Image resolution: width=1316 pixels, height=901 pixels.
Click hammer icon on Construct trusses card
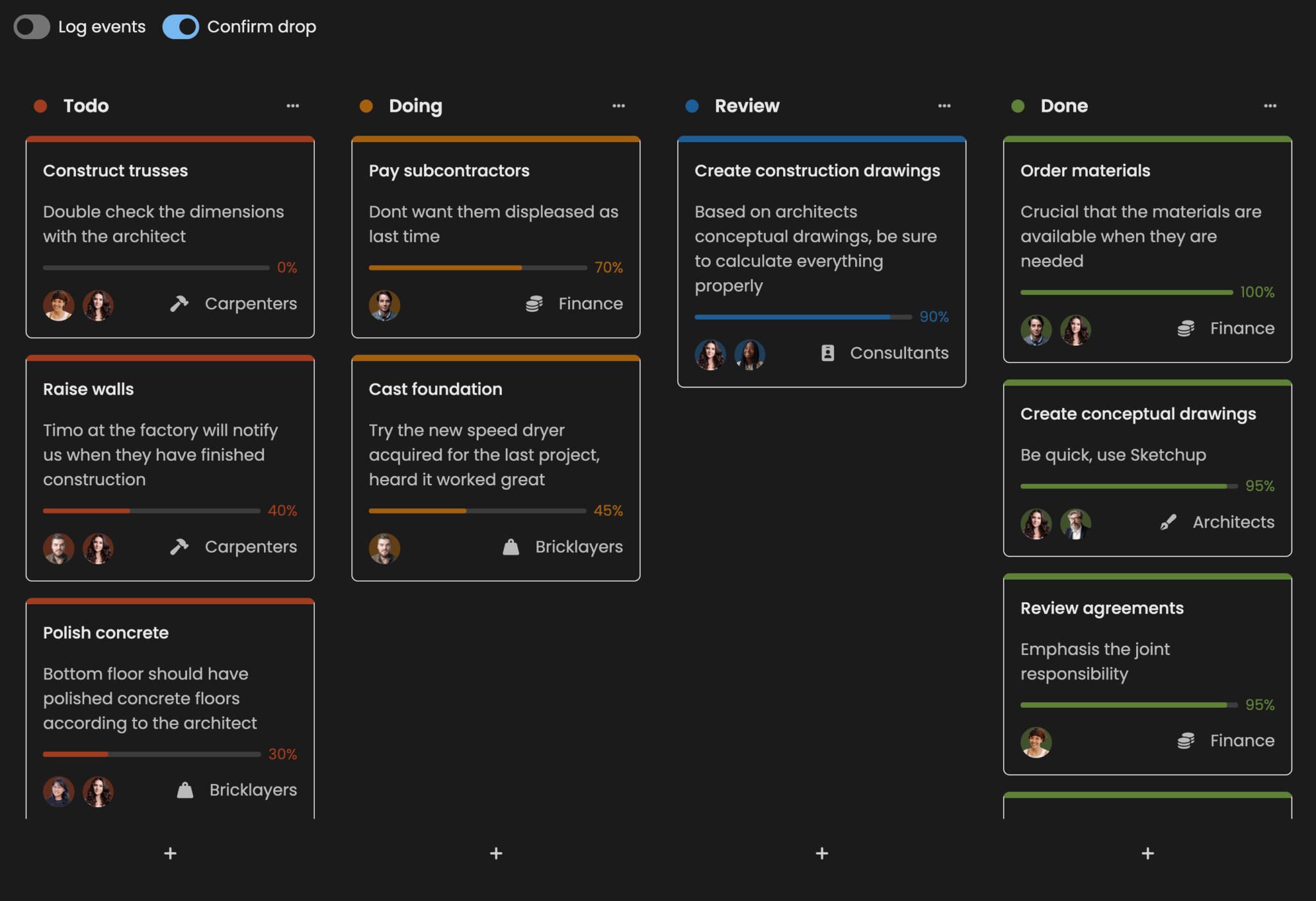(179, 303)
